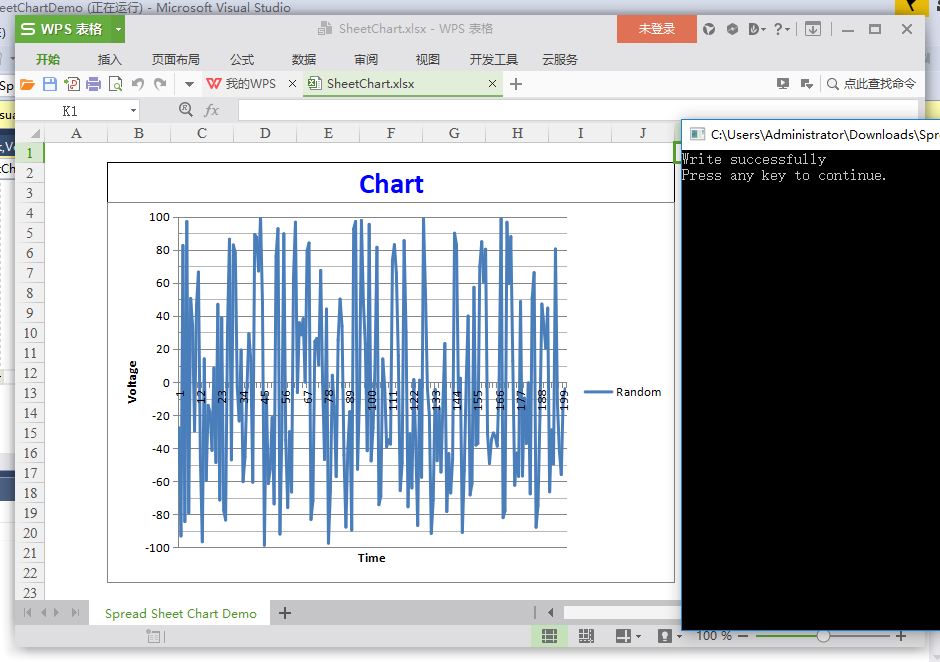Open print preview icon
Screen dimensions: 940x662
(x=116, y=85)
